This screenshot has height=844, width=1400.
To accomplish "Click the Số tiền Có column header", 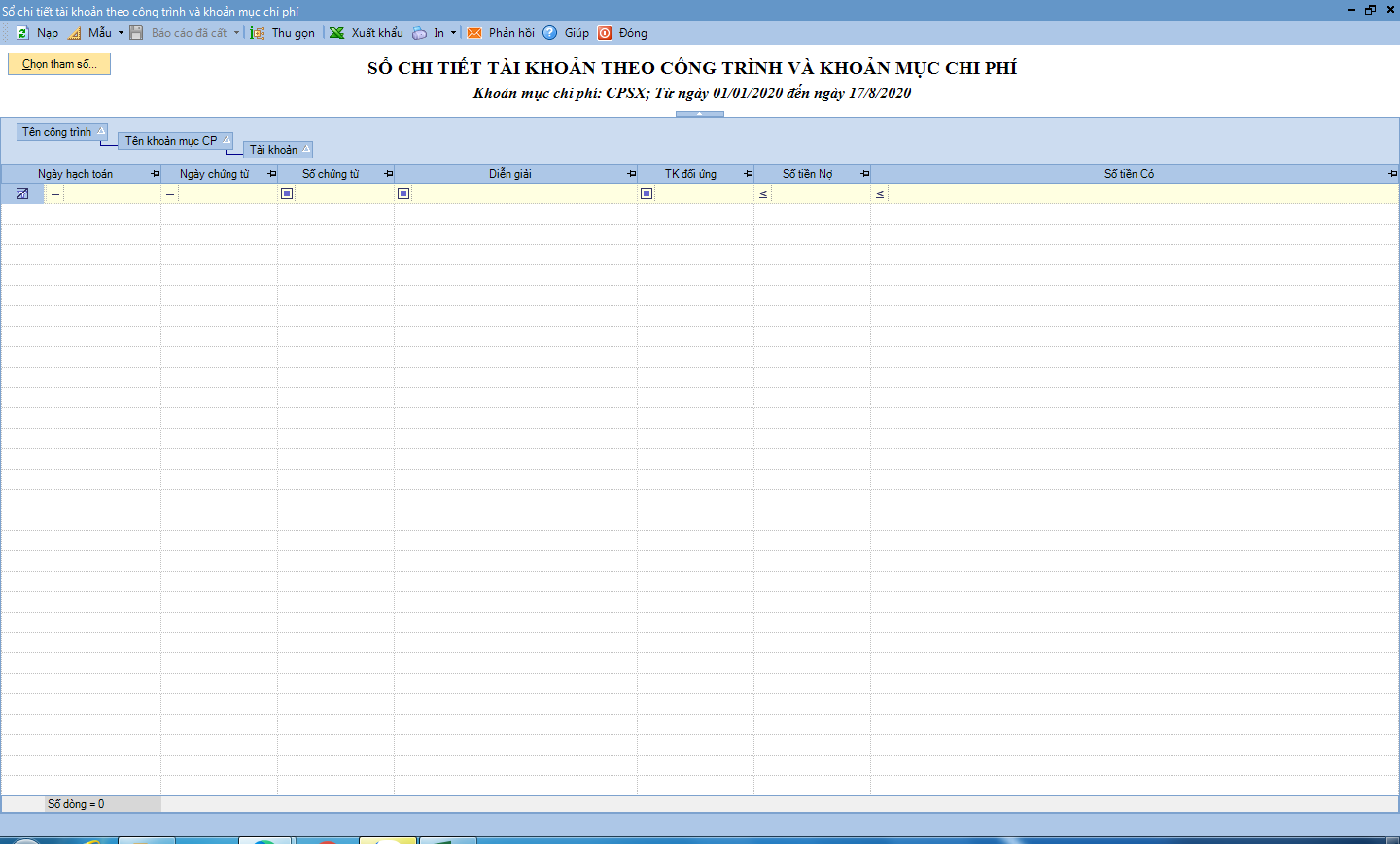I will (1129, 174).
